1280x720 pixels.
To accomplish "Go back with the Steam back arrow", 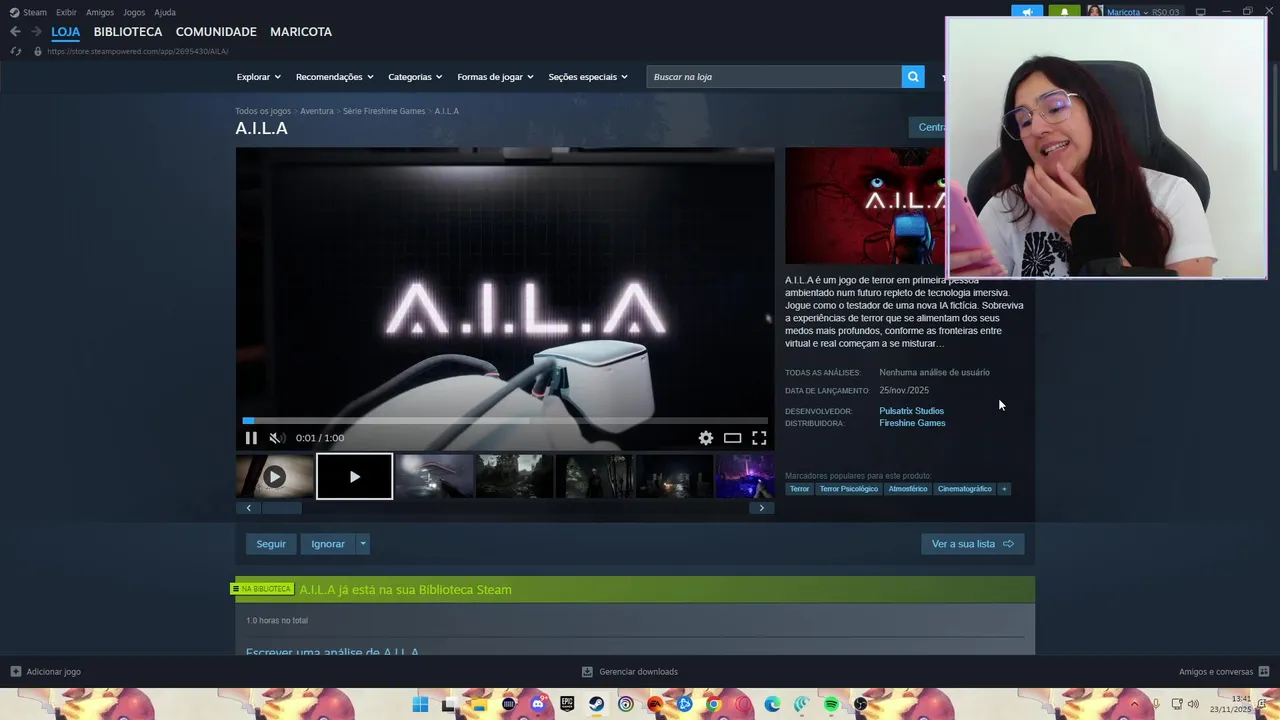I will coord(15,32).
